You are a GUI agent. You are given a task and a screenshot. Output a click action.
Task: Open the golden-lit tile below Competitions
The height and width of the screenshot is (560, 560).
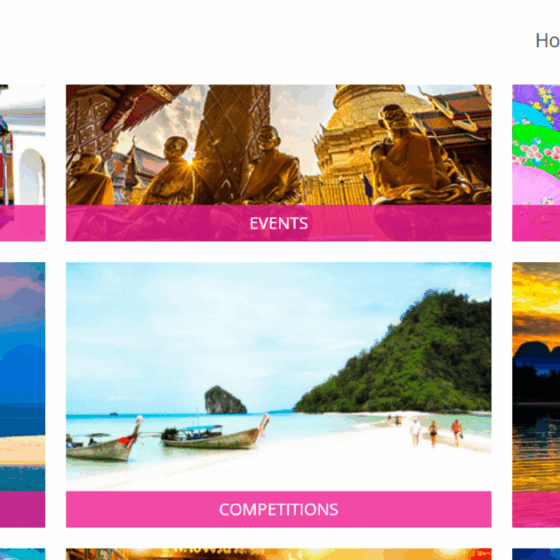click(x=279, y=554)
